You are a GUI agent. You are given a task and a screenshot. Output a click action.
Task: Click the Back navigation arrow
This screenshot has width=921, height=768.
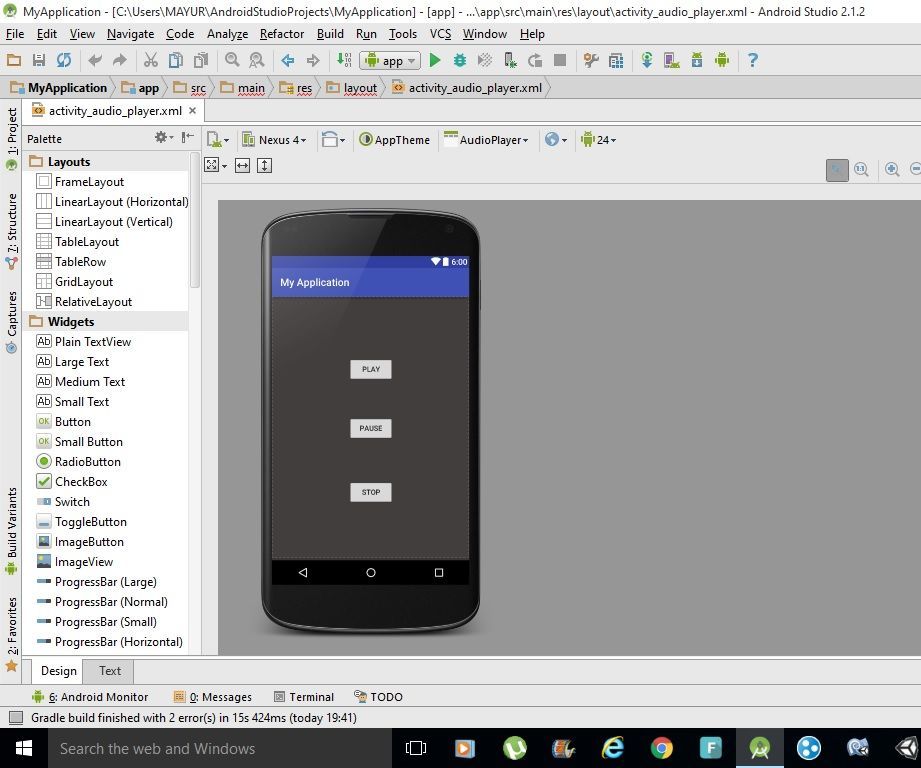[288, 60]
